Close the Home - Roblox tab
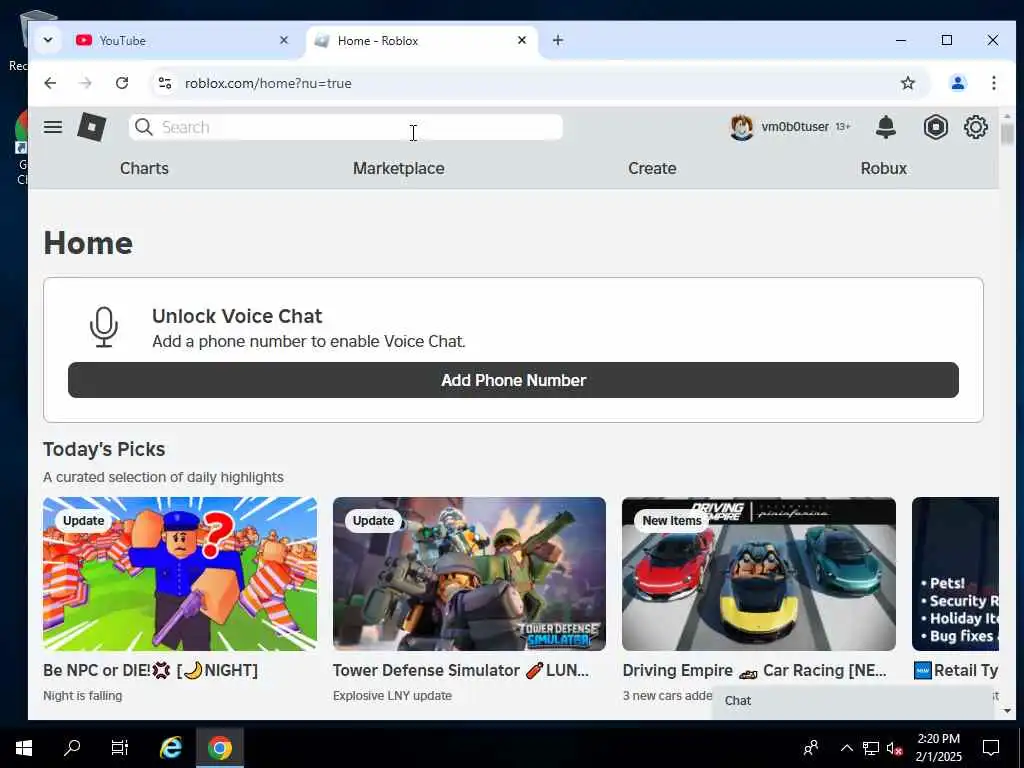1024x768 pixels. 522,40
